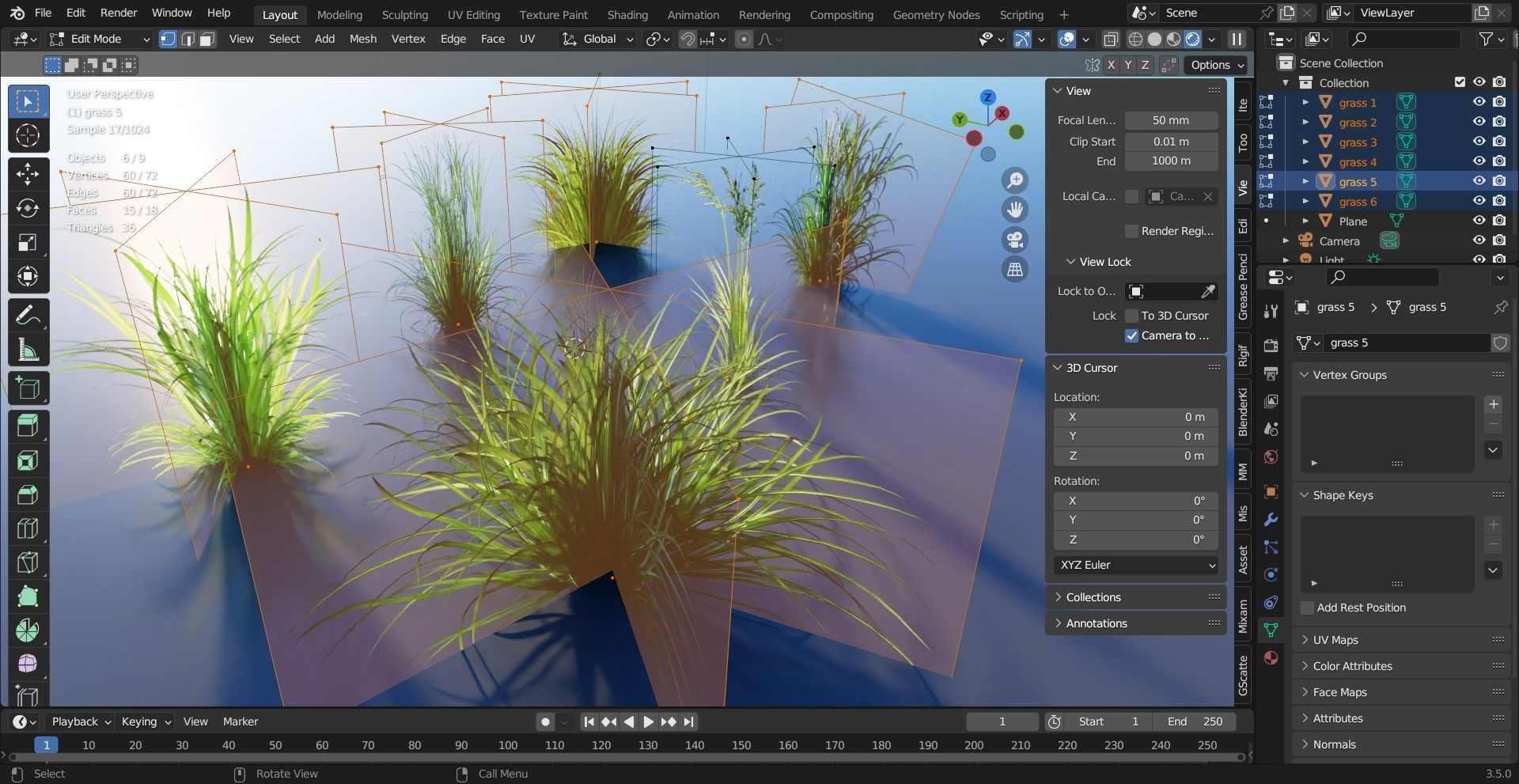Image resolution: width=1519 pixels, height=784 pixels.
Task: Select the Transform tool
Action: 28,276
